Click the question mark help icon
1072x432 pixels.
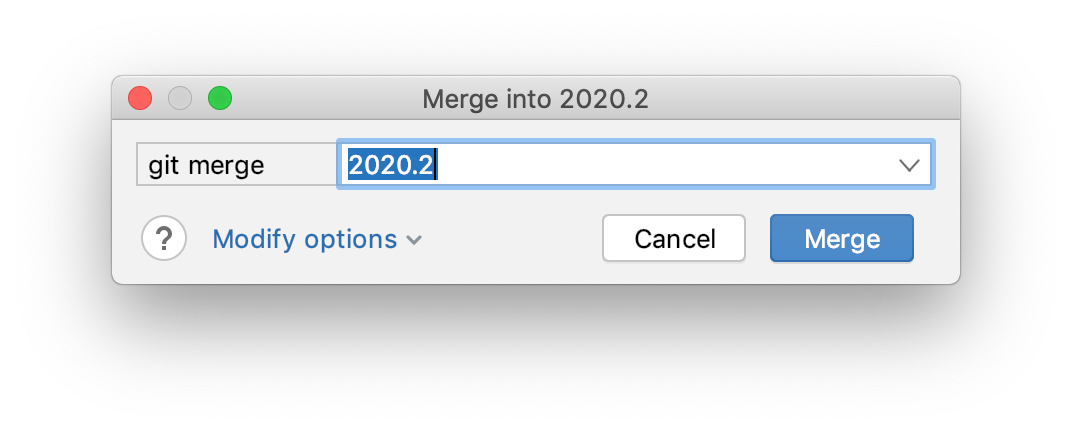pyautogui.click(x=164, y=239)
